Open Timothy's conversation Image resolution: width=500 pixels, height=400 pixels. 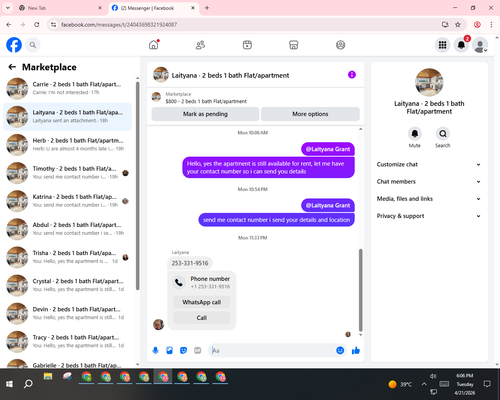67,173
